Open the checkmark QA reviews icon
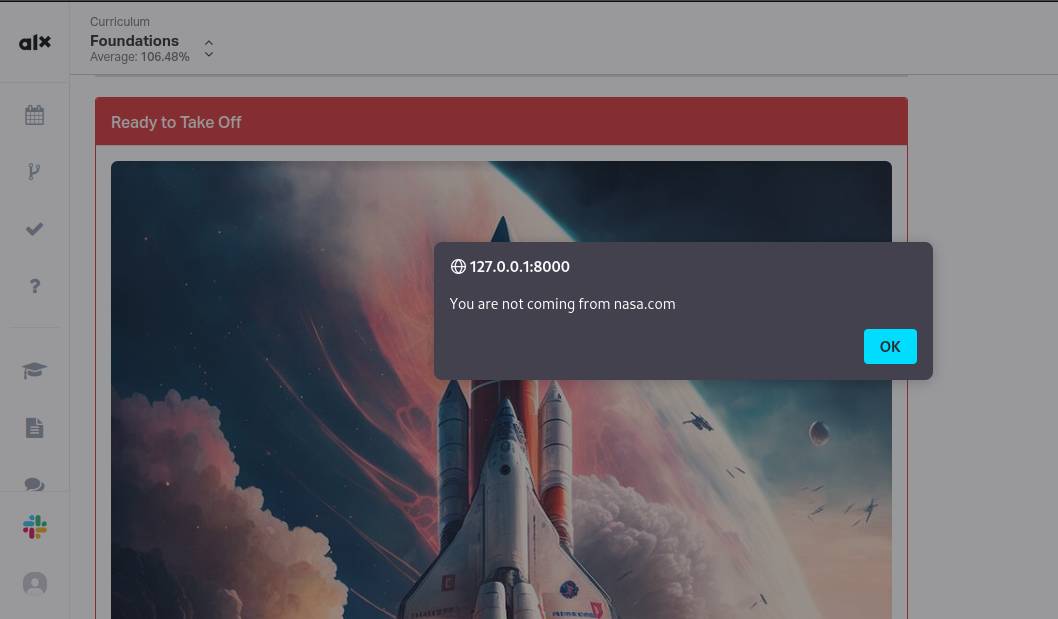 point(34,229)
